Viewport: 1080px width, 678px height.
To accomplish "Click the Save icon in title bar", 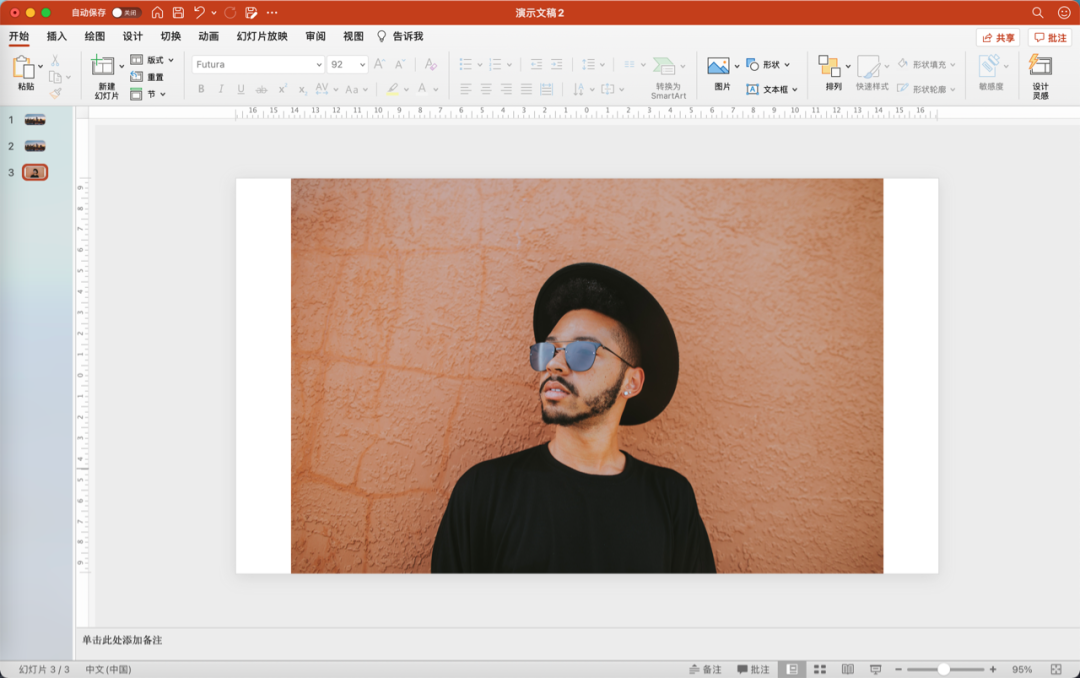I will [x=178, y=12].
